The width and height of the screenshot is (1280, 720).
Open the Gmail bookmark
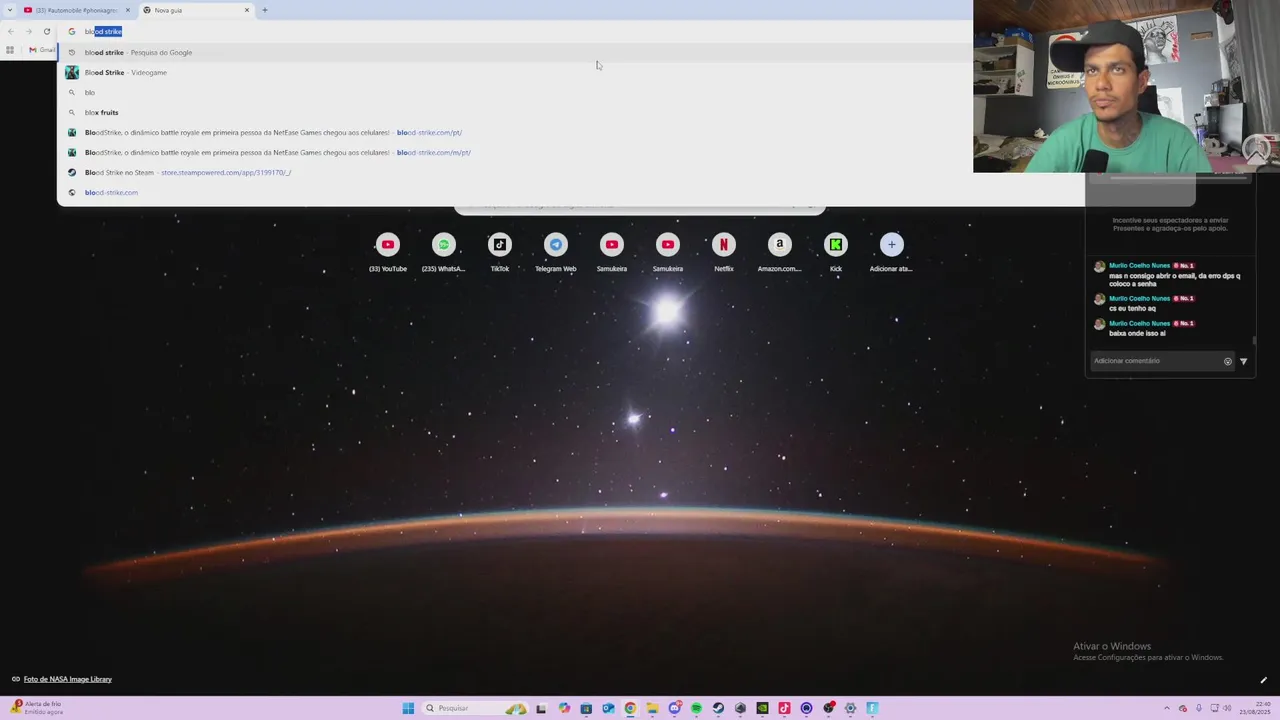coord(42,50)
